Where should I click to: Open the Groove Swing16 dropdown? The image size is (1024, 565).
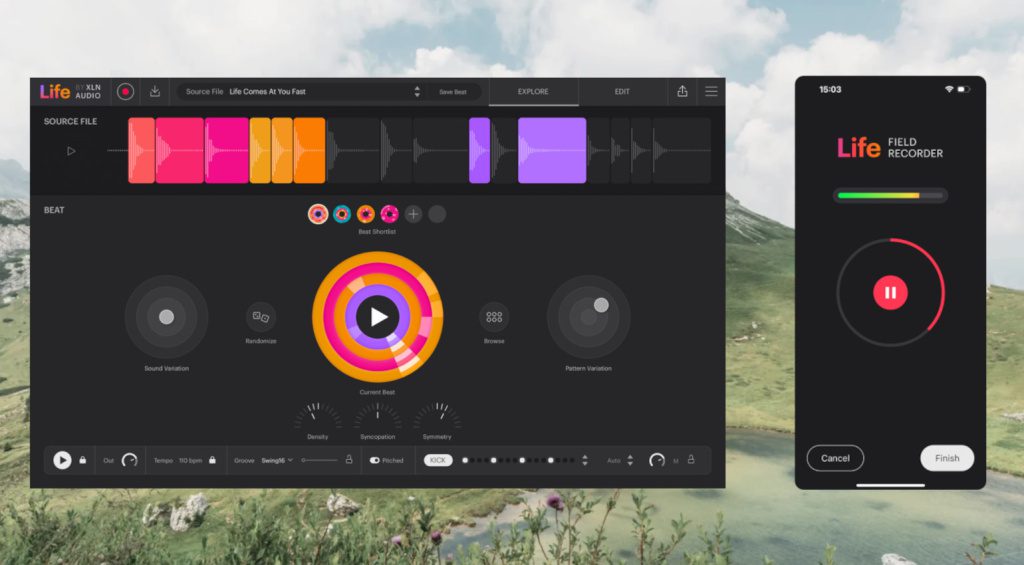coord(277,460)
